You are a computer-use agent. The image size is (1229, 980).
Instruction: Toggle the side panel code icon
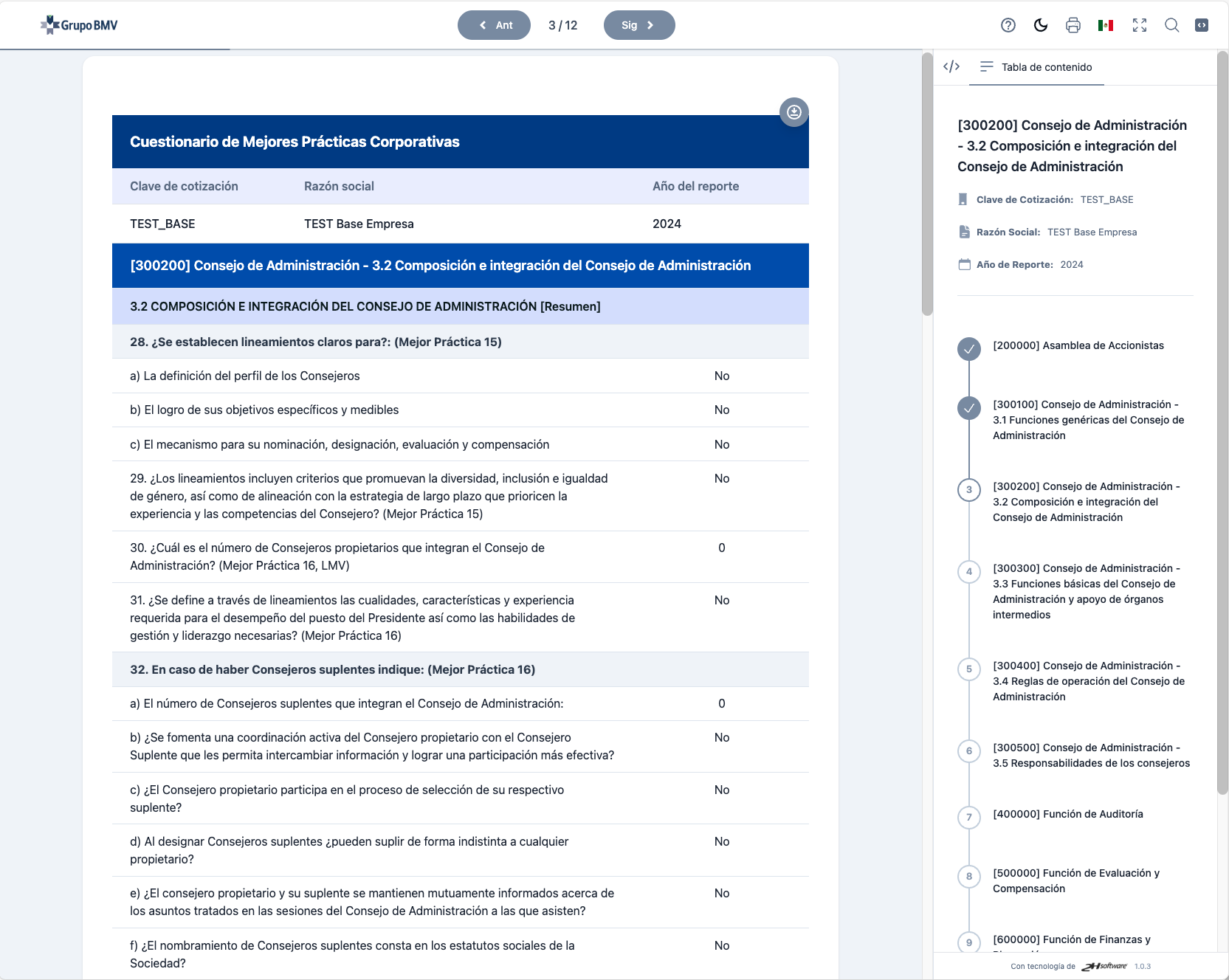point(1202,25)
